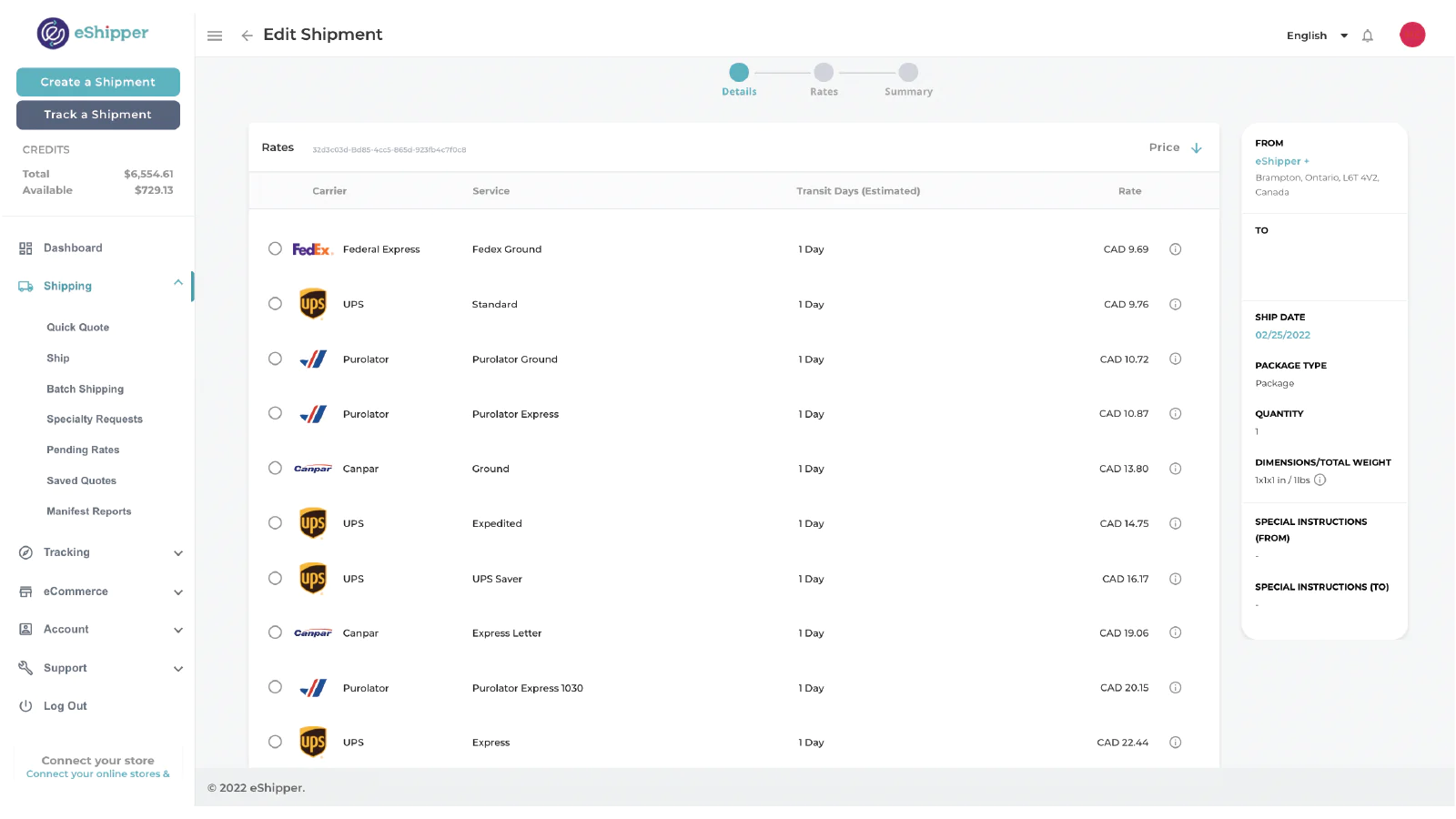
Task: Click the eShipper logo
Action: [92, 33]
